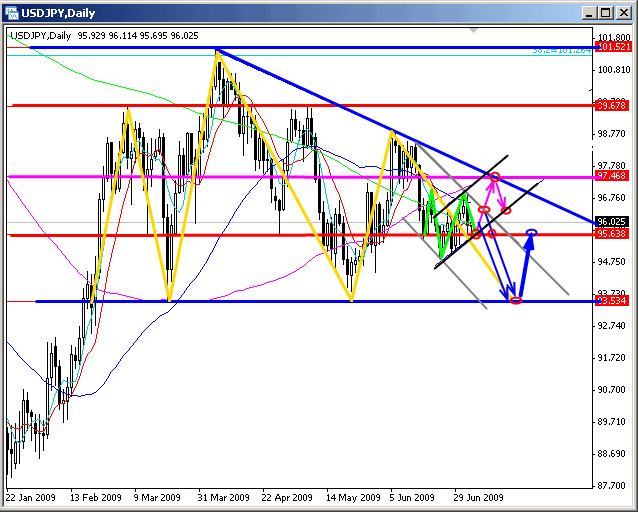Click the 9 Mar 2009 date label
The height and width of the screenshot is (512, 638).
(x=157, y=497)
